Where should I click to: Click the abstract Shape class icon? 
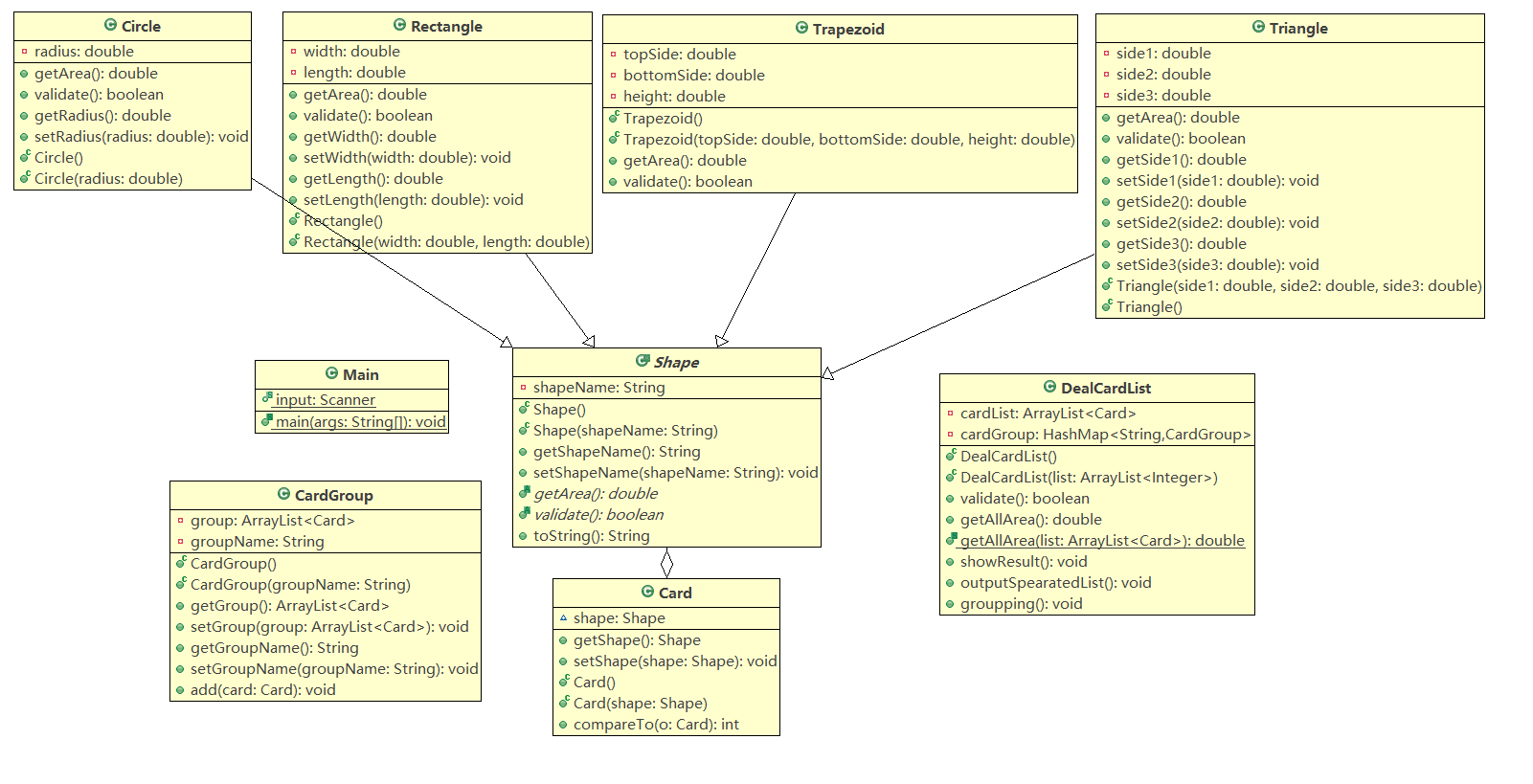(643, 361)
